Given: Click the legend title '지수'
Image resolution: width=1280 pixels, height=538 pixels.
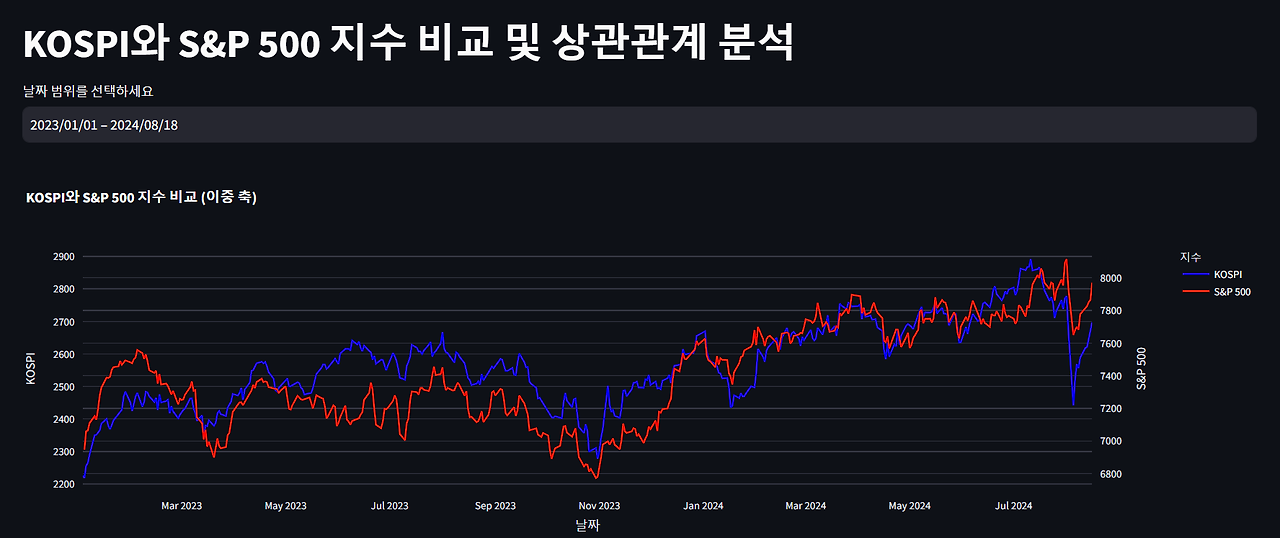Looking at the screenshot, I should [1190, 257].
